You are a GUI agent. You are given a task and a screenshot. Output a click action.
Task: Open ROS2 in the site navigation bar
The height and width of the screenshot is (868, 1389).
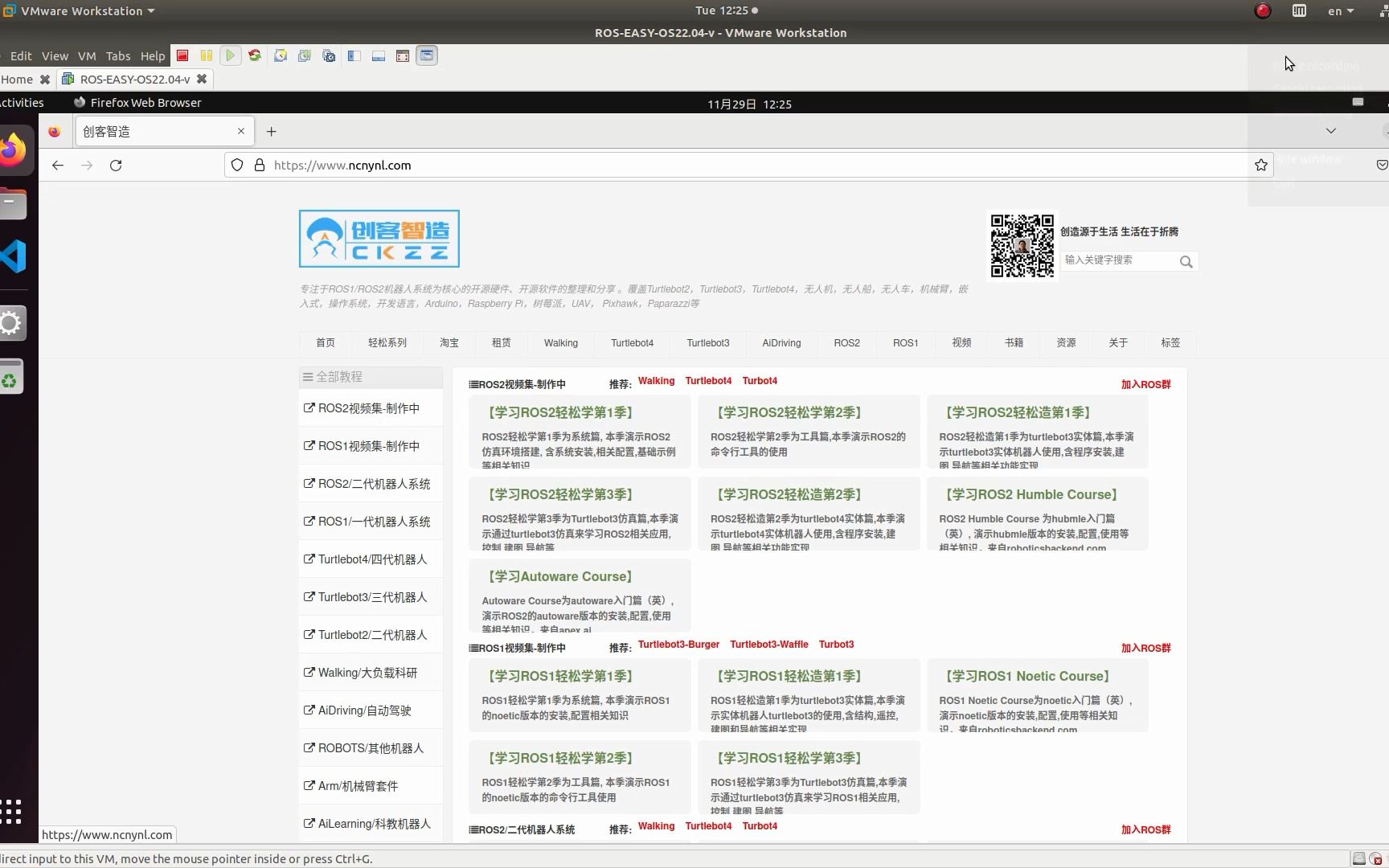pos(846,342)
